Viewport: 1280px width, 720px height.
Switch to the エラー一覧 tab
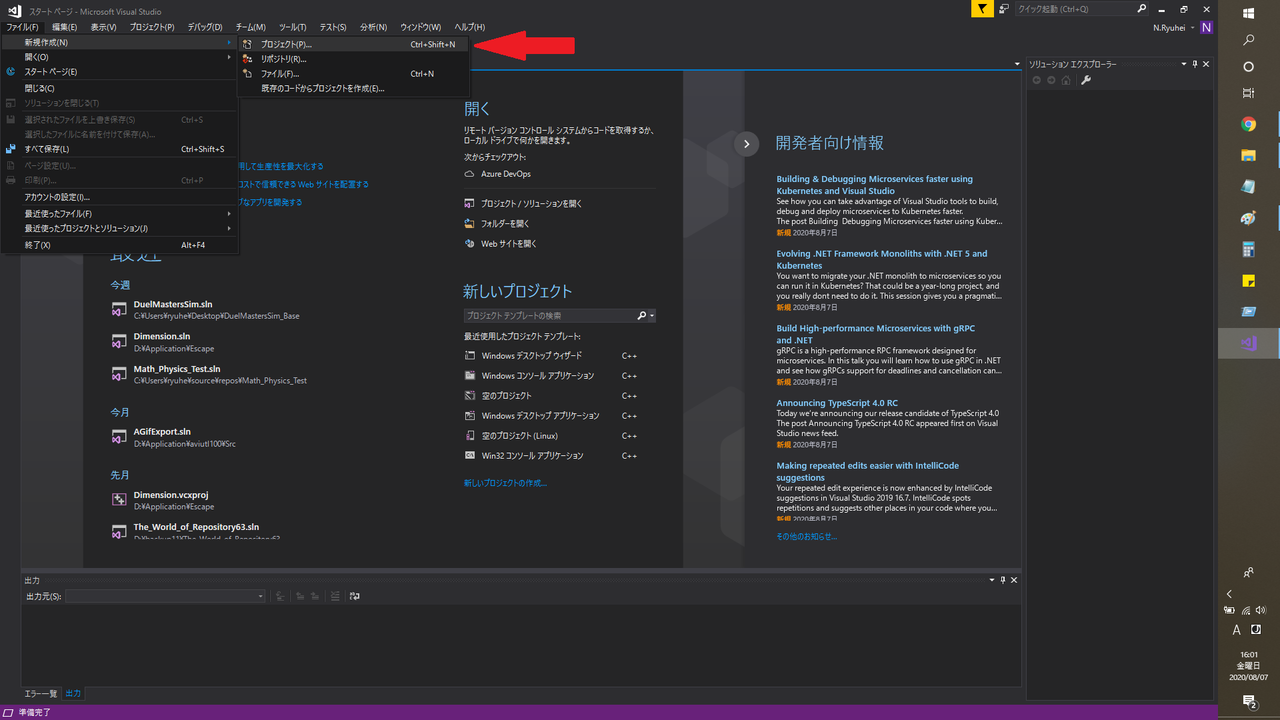coord(41,693)
